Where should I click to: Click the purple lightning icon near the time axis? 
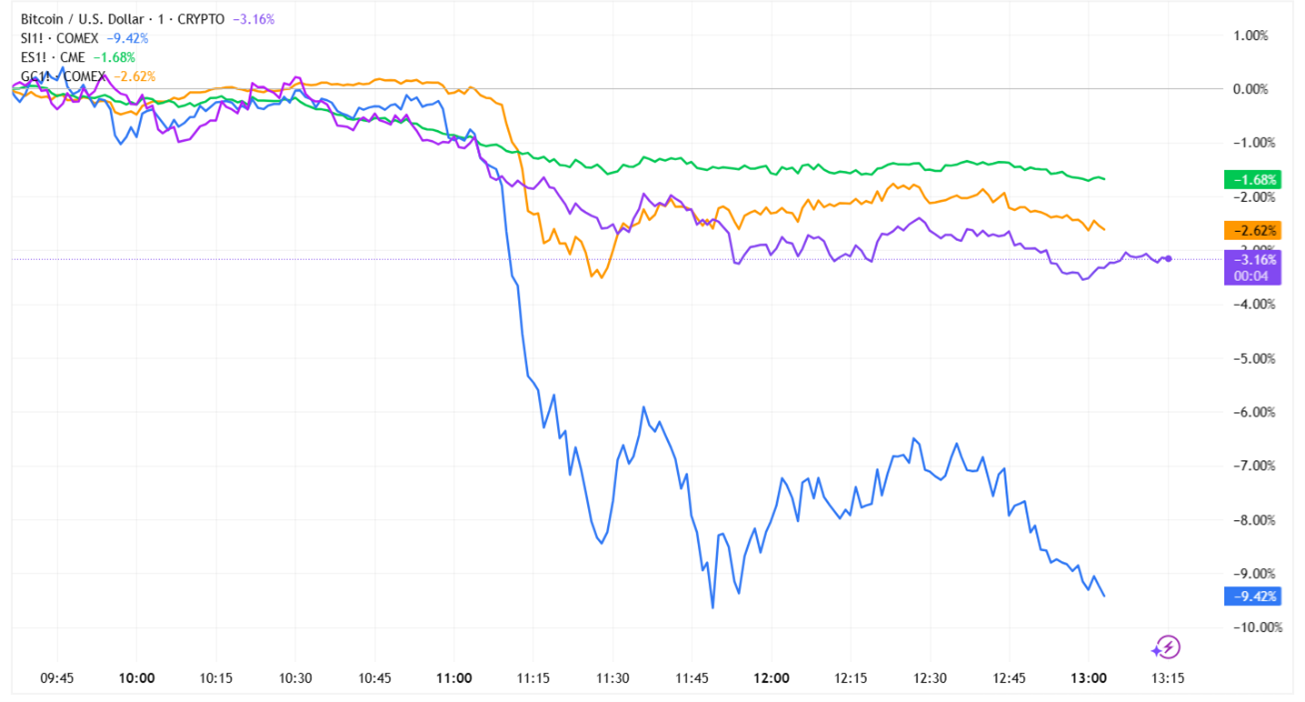pos(1166,647)
